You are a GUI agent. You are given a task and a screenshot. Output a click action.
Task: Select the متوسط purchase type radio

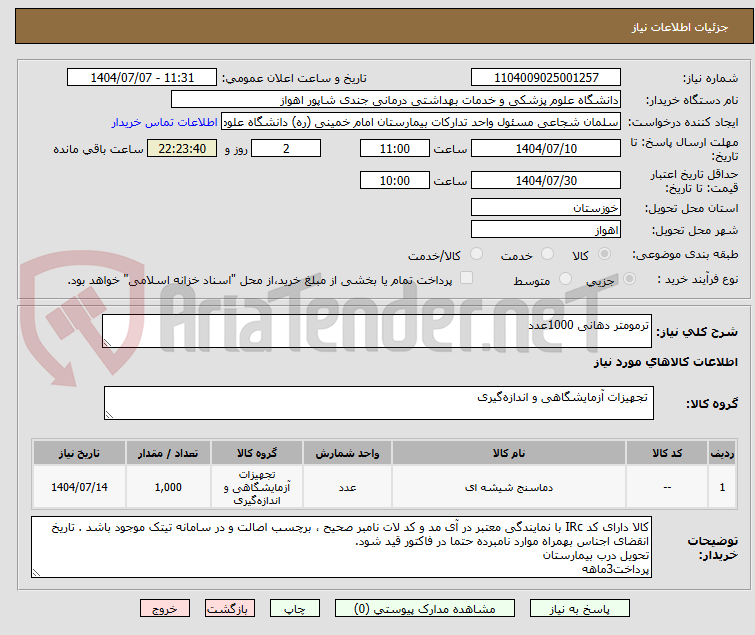click(x=565, y=279)
